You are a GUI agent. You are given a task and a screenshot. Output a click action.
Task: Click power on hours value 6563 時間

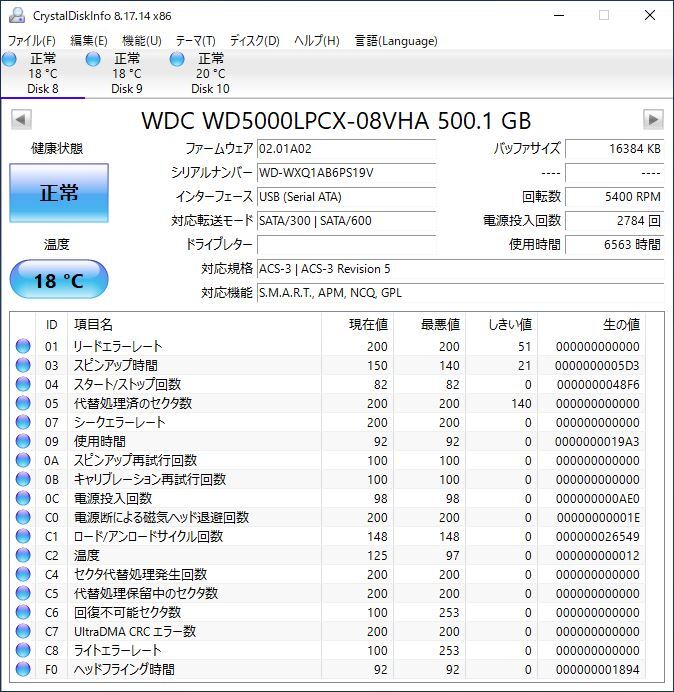[x=614, y=244]
